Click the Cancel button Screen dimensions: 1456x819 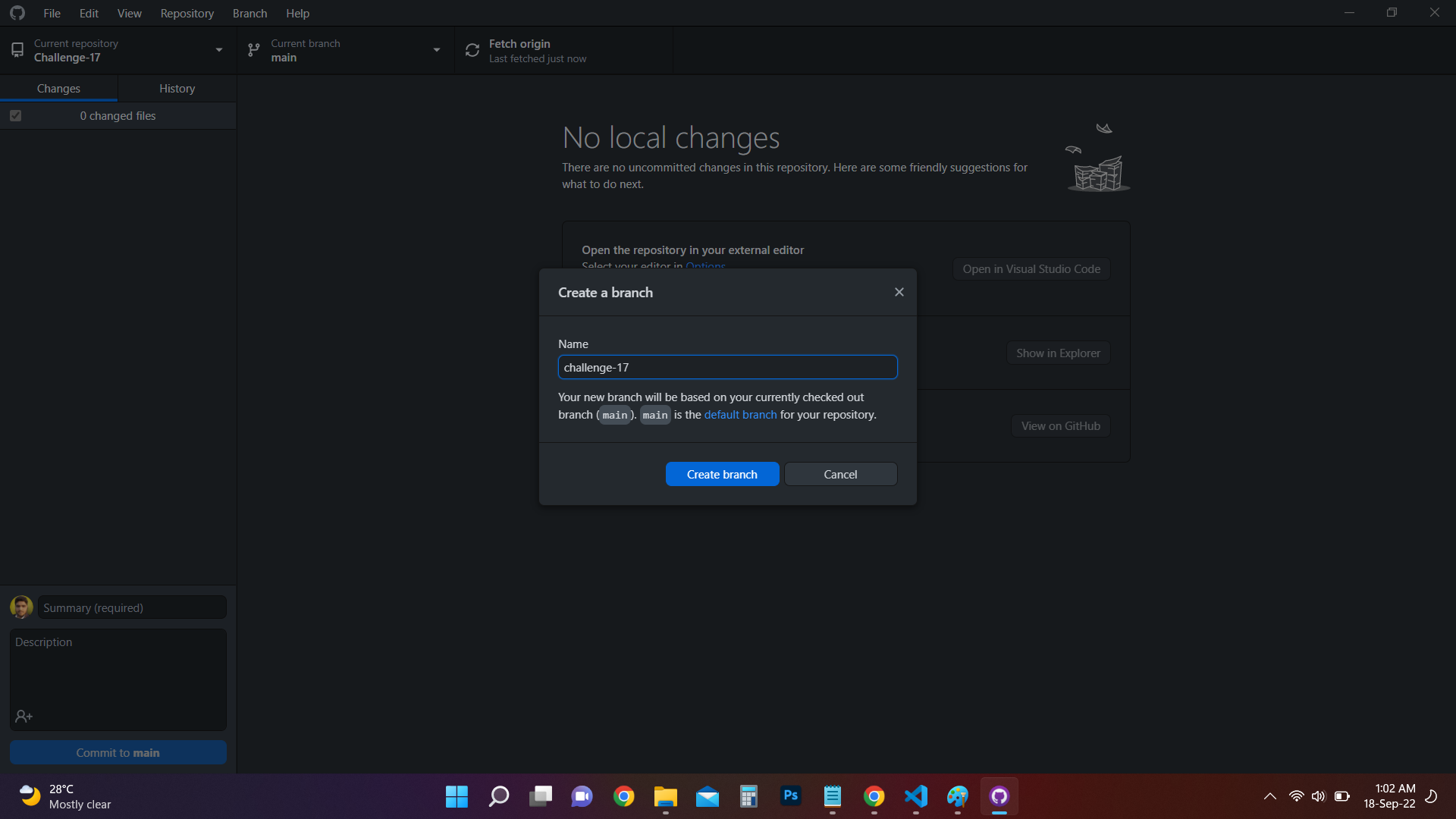[840, 475]
